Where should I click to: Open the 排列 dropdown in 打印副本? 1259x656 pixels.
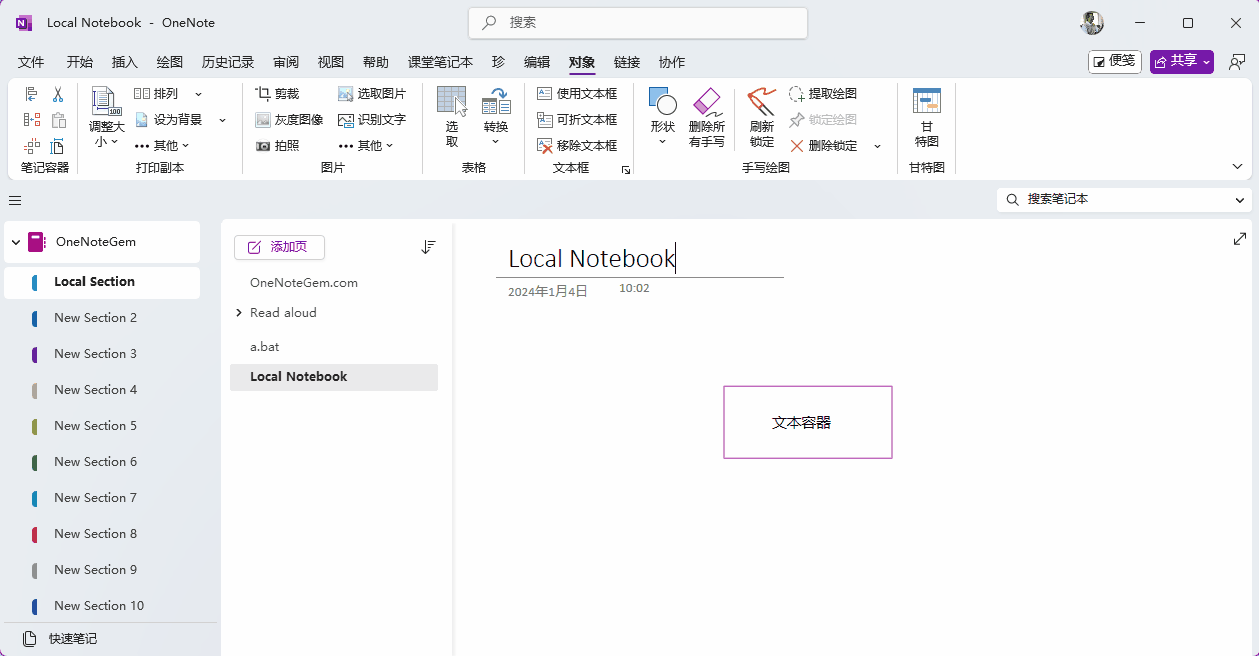click(198, 94)
